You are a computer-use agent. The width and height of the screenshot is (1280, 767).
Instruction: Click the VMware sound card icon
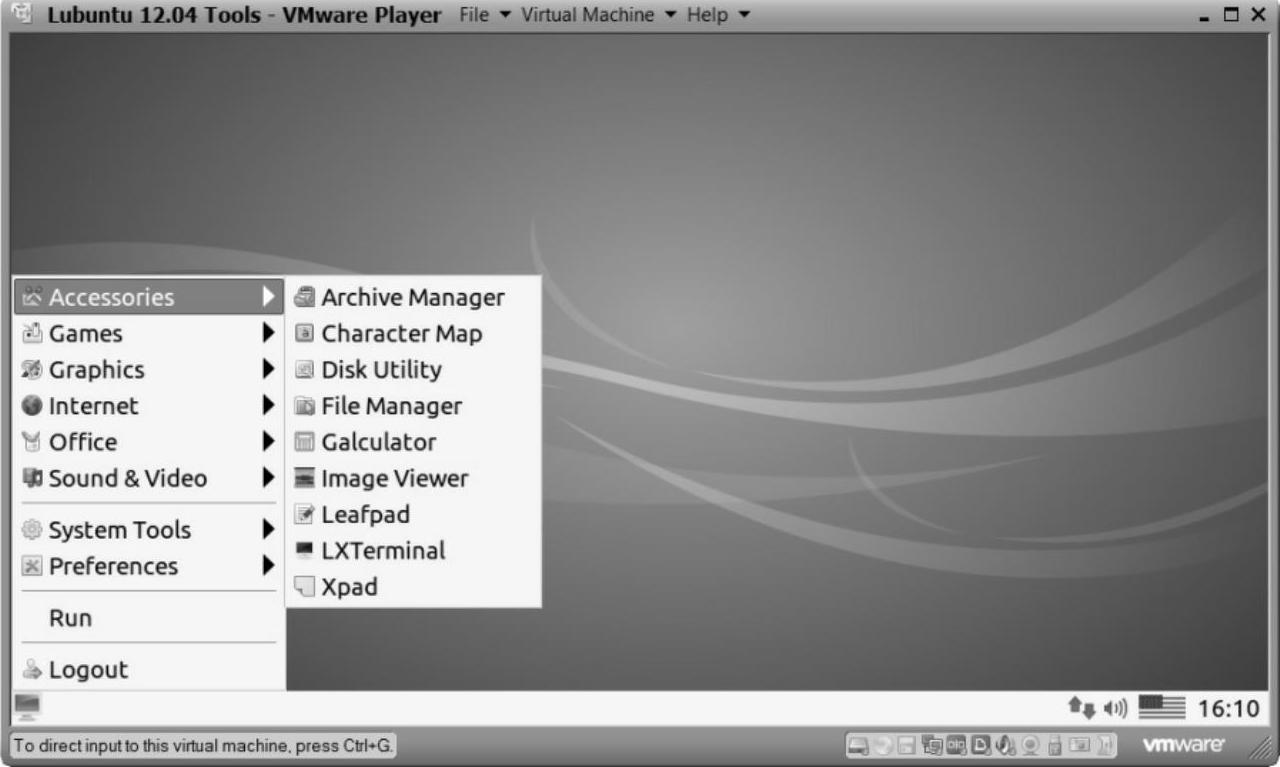(1005, 745)
